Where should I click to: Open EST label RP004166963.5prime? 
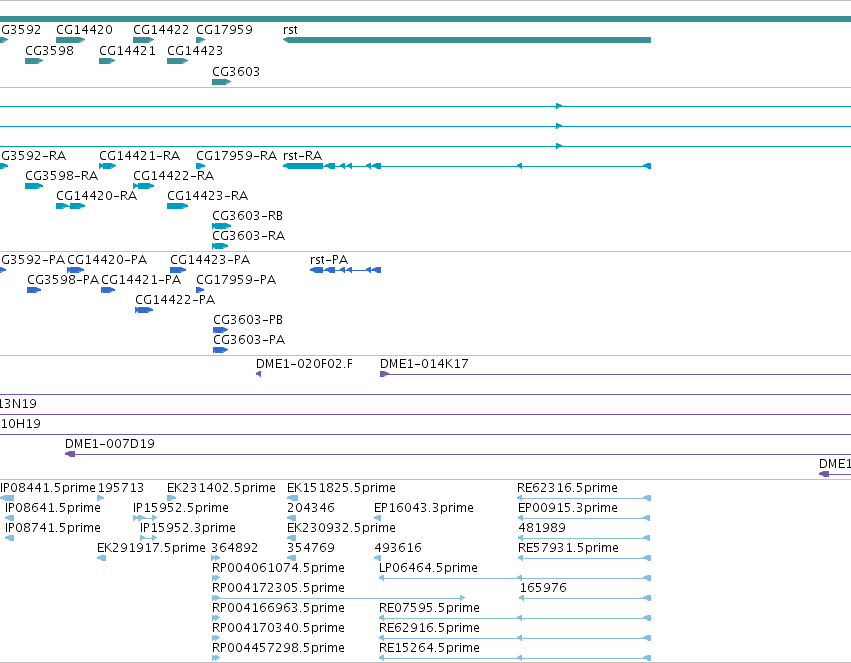(278, 609)
